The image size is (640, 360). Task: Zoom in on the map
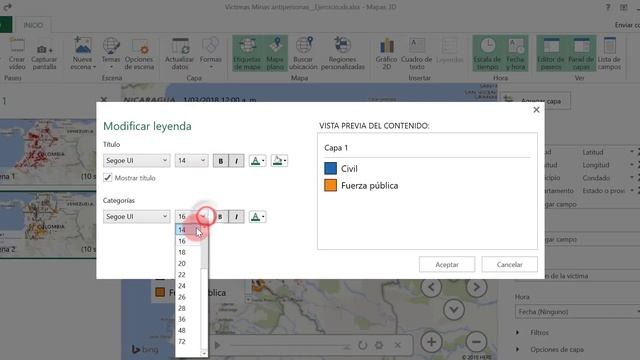coord(431,342)
